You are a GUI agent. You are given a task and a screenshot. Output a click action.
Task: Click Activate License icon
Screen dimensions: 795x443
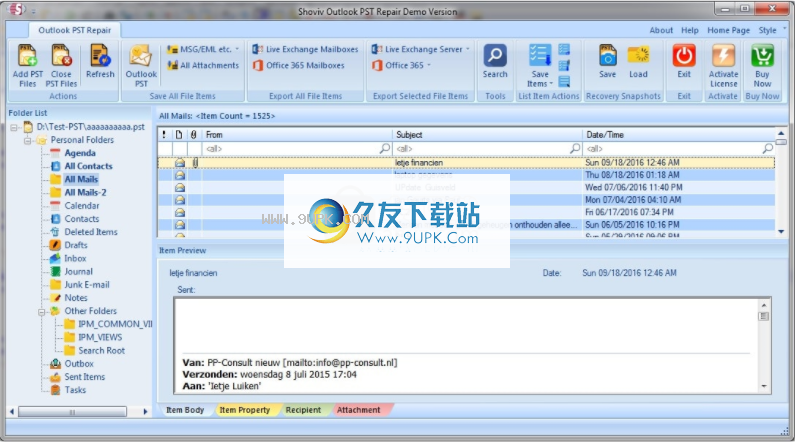pyautogui.click(x=724, y=56)
